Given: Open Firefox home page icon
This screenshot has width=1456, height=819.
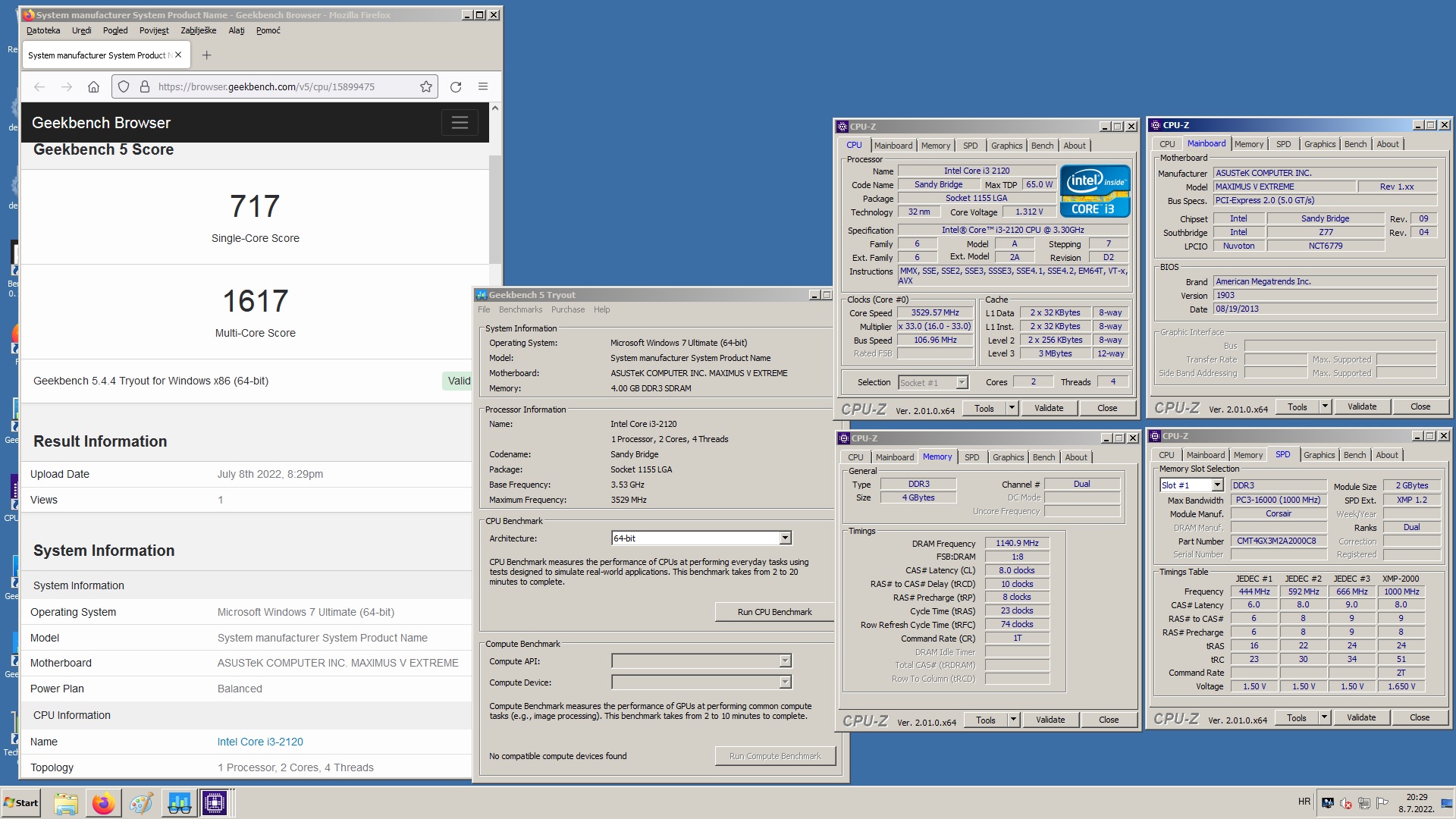Looking at the screenshot, I should [93, 86].
